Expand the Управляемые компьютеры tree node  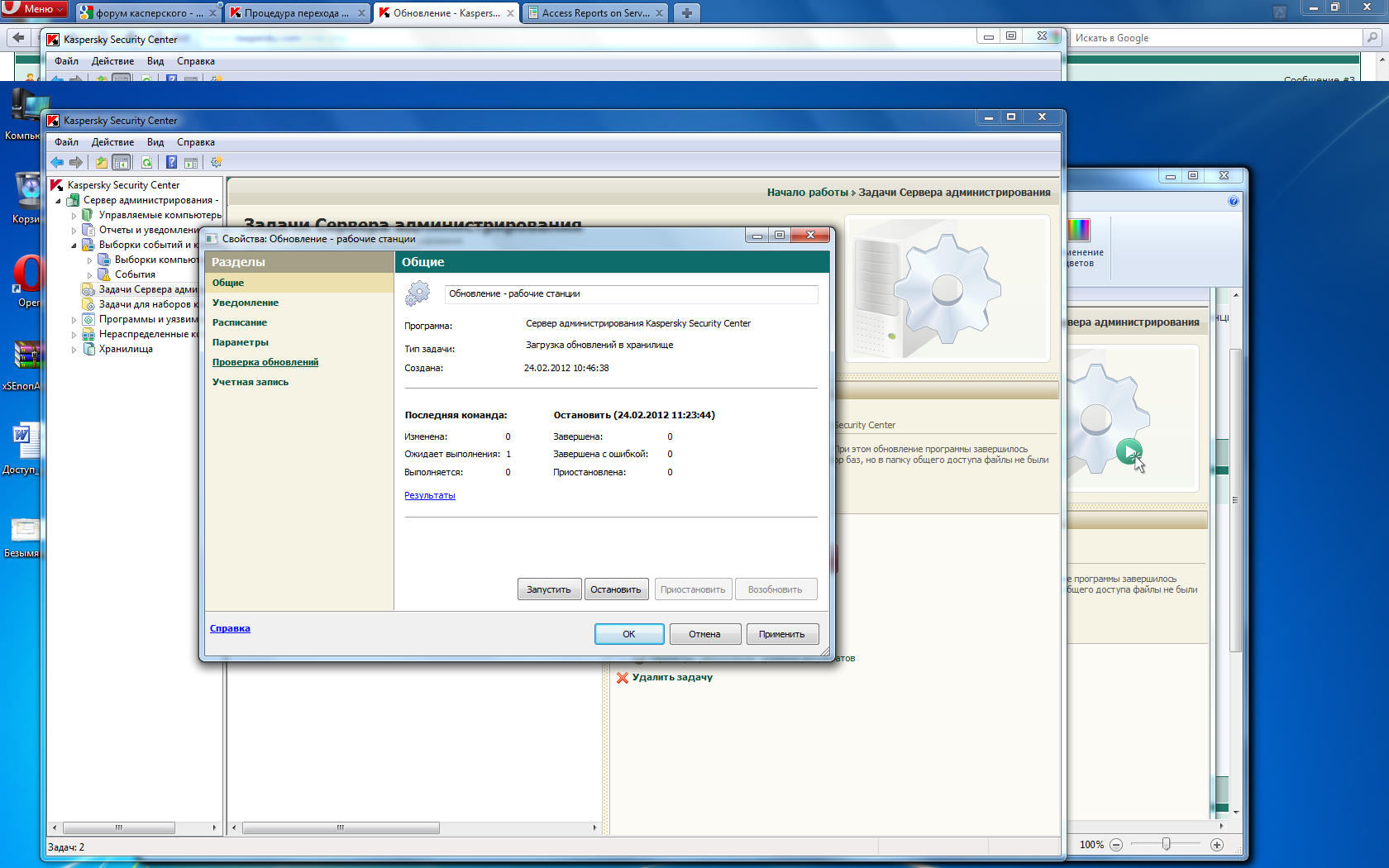tap(74, 216)
